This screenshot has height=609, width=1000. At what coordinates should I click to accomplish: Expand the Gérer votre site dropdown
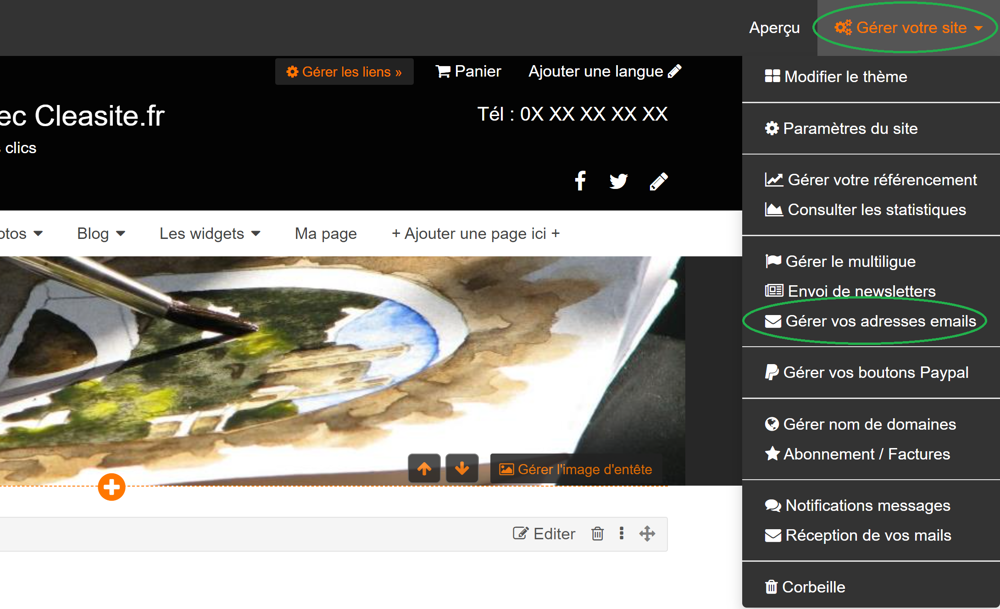pyautogui.click(x=908, y=28)
